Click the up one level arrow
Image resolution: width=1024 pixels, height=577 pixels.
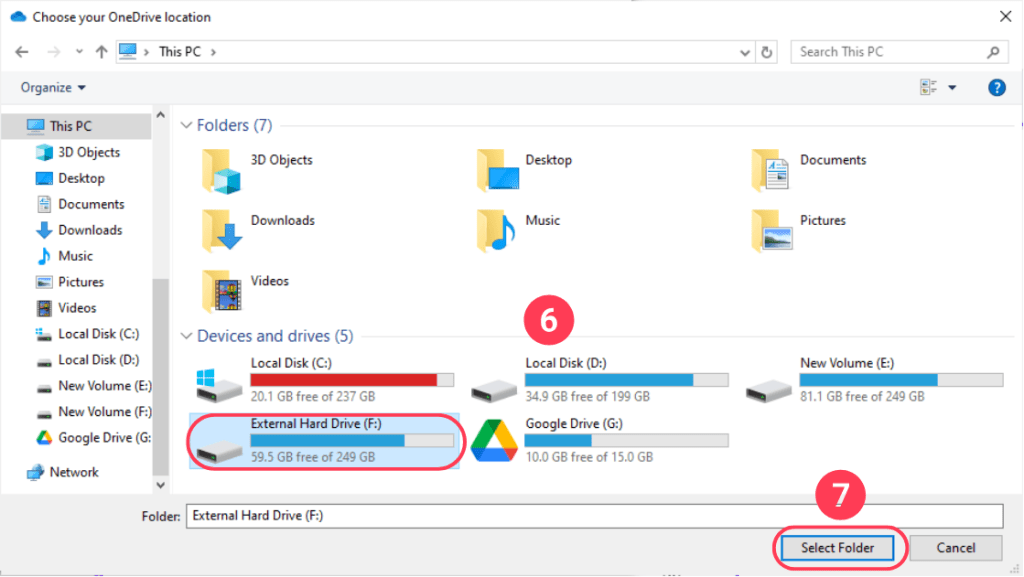(x=103, y=51)
